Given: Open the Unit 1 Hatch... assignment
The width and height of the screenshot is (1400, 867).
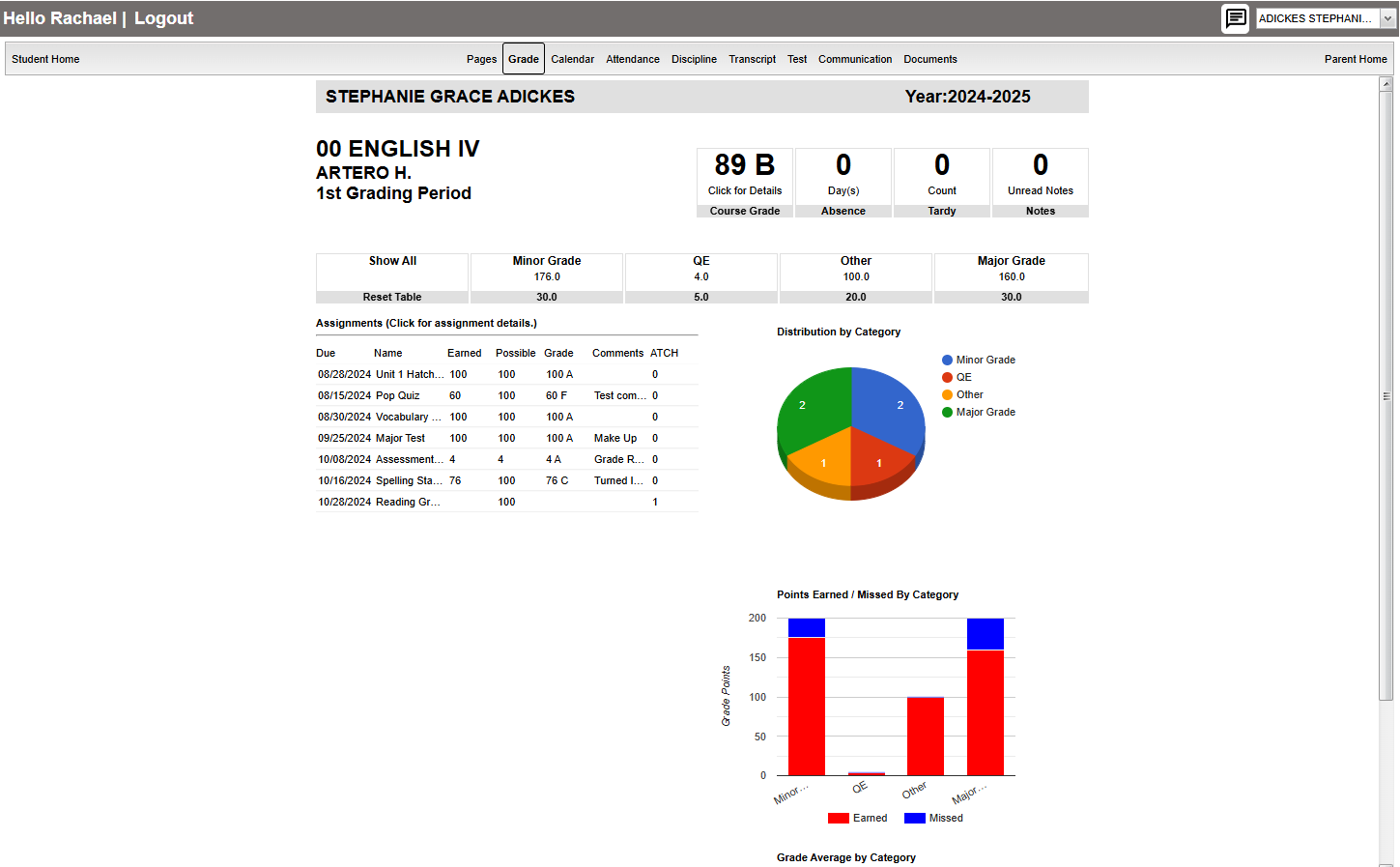Looking at the screenshot, I should point(506,374).
